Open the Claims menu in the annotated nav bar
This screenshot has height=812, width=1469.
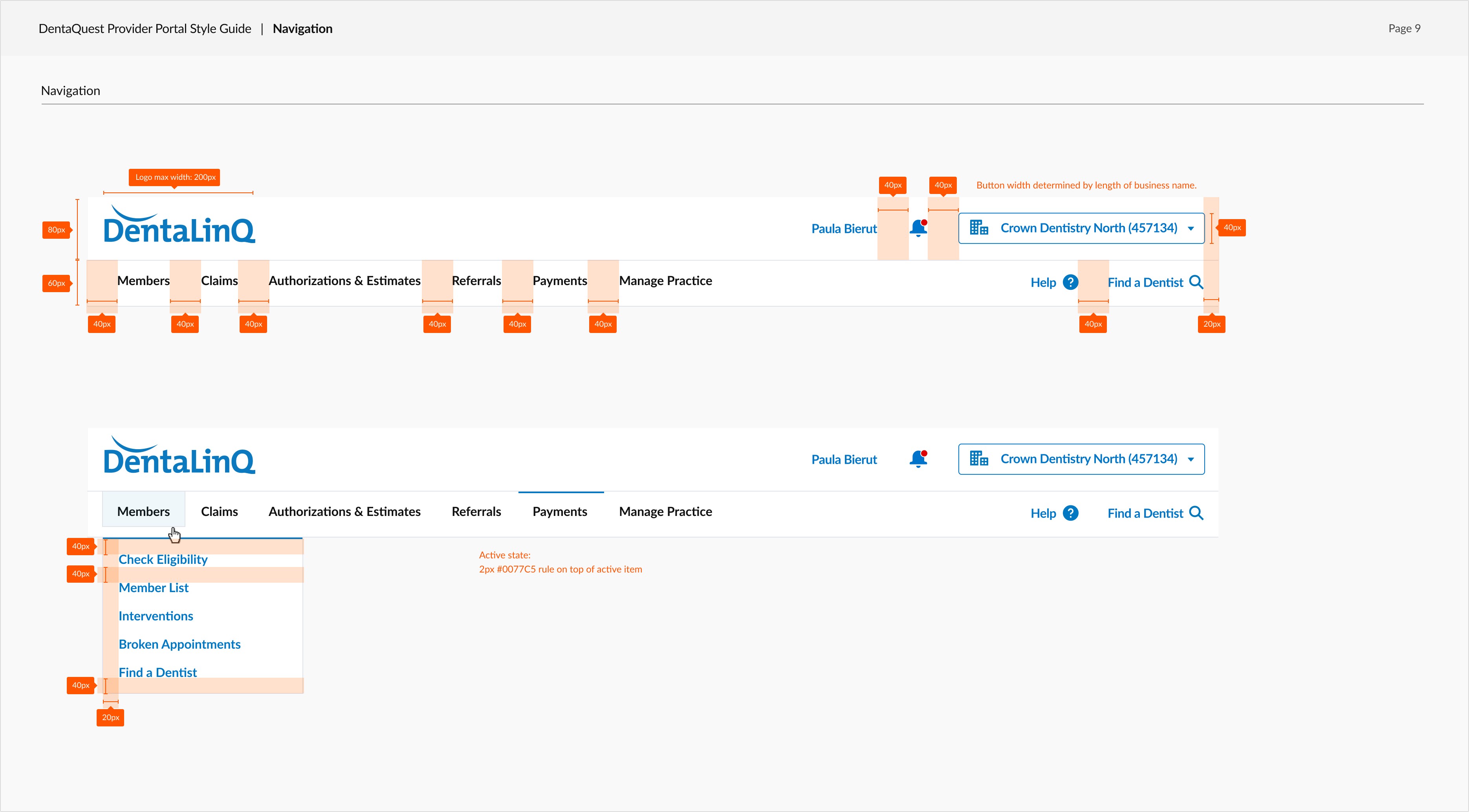220,281
